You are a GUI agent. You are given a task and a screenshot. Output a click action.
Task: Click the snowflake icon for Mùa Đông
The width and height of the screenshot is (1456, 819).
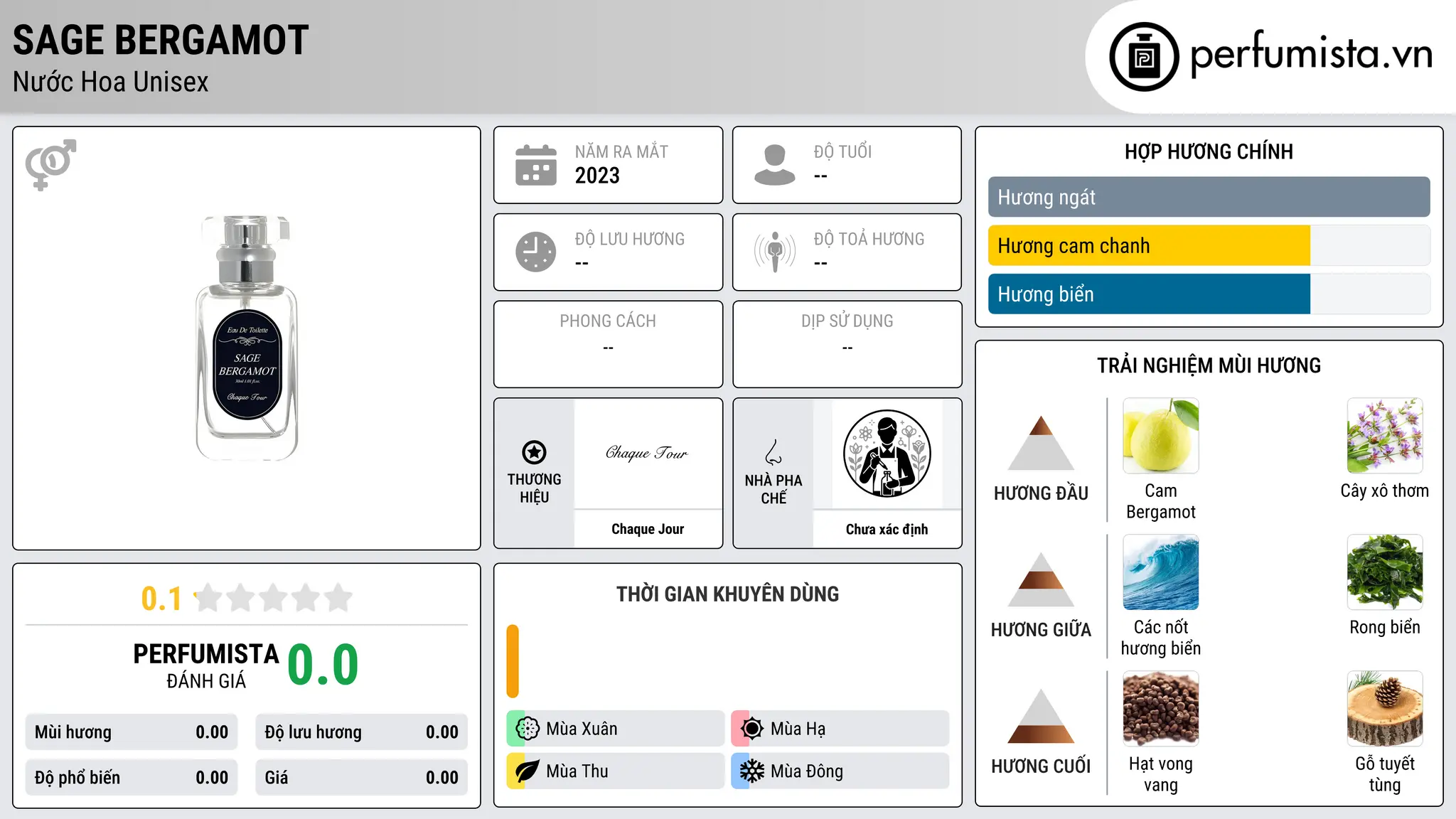click(752, 771)
